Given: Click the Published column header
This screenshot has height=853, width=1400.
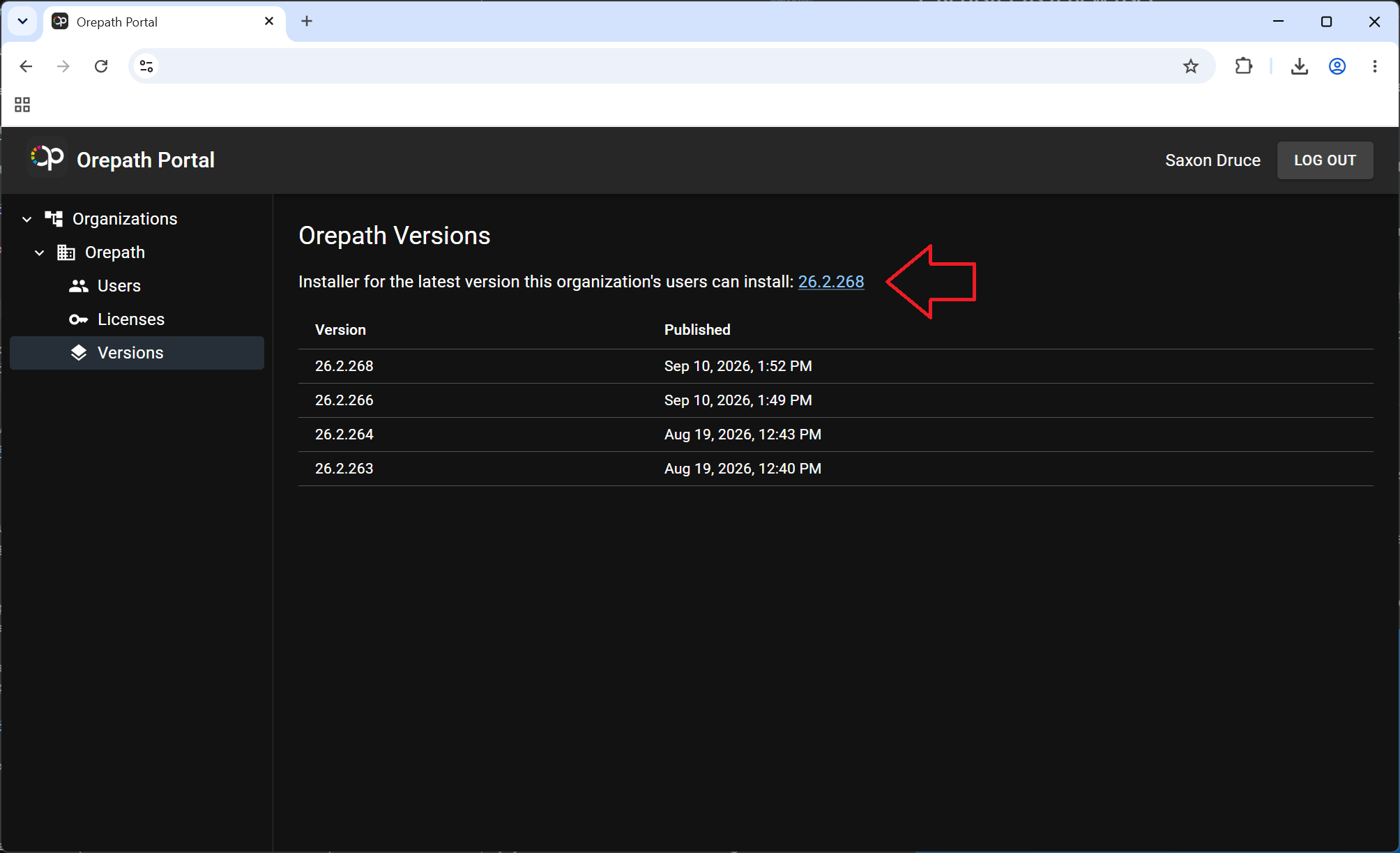Looking at the screenshot, I should pyautogui.click(x=697, y=330).
